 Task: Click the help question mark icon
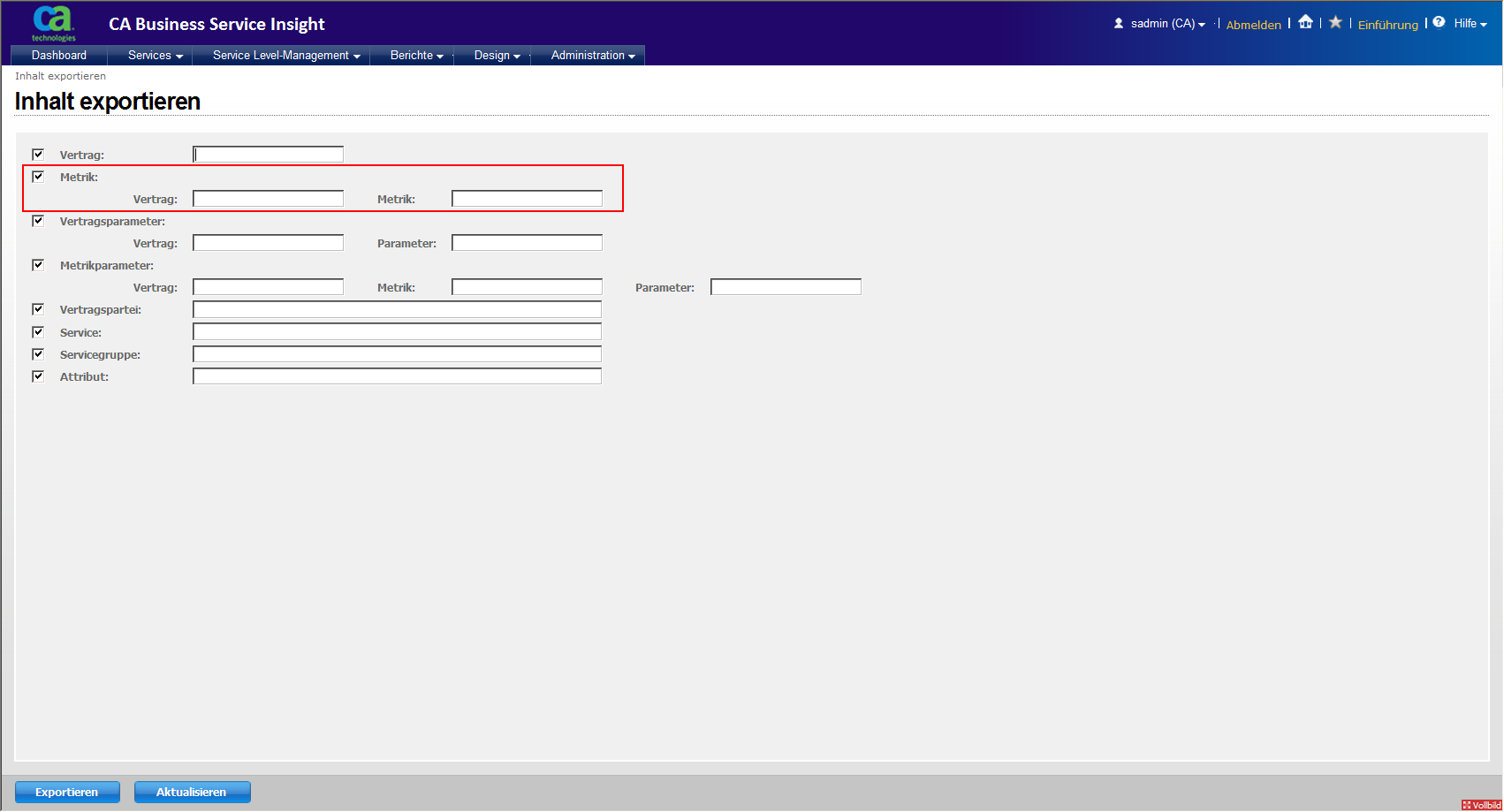tap(1439, 23)
